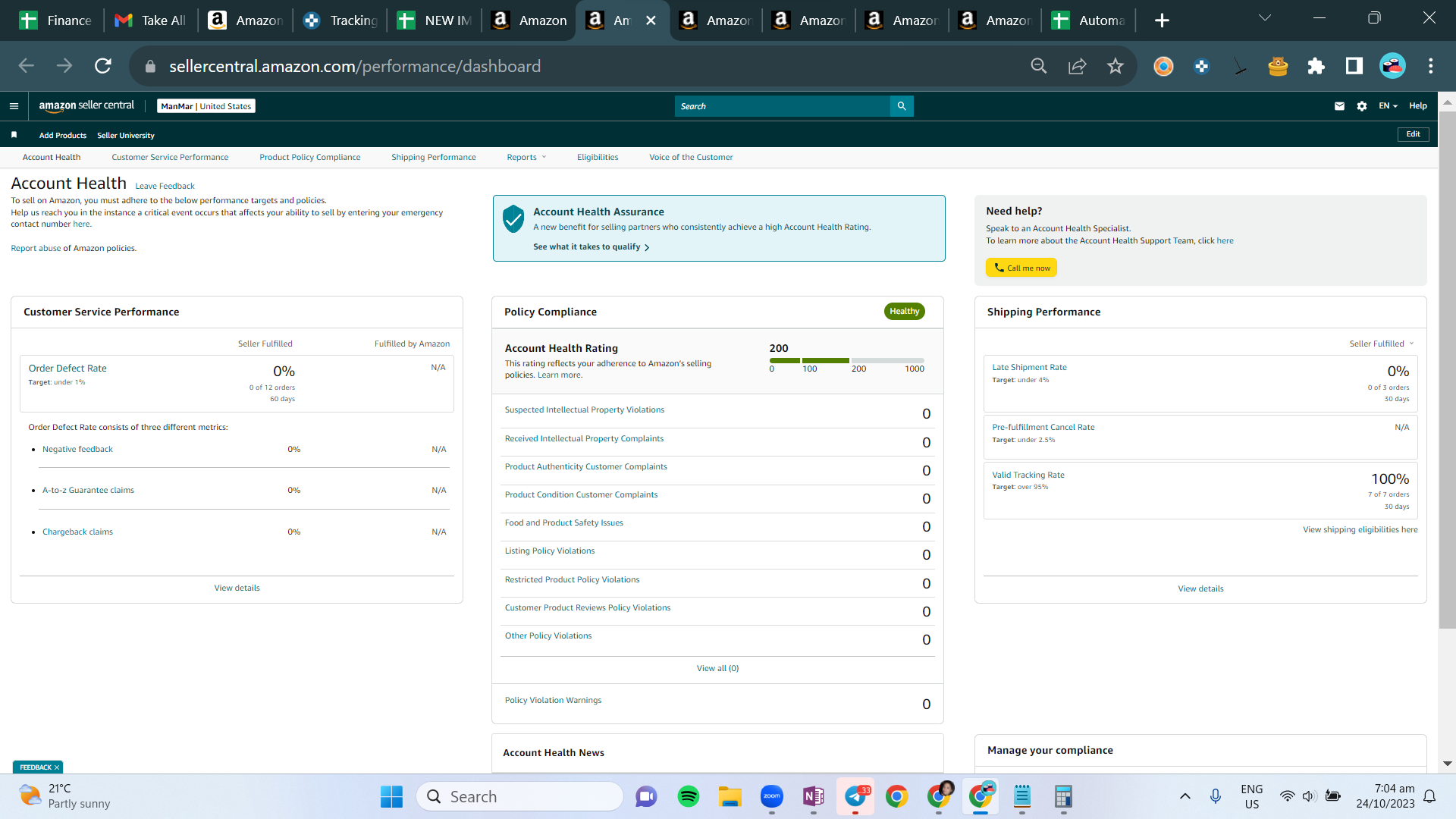
Task: Open the Product Policy Compliance tab
Action: click(x=310, y=157)
